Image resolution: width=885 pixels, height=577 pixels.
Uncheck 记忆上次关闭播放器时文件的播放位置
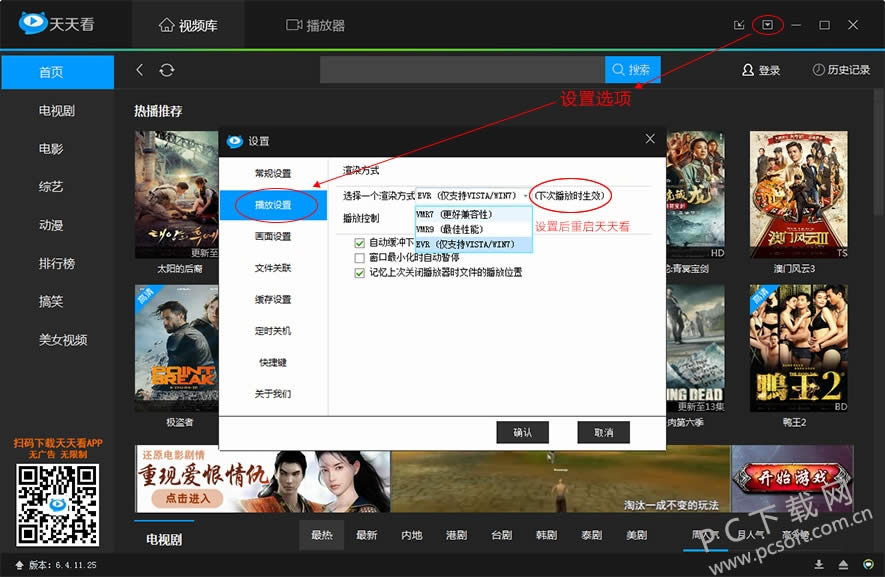(360, 272)
